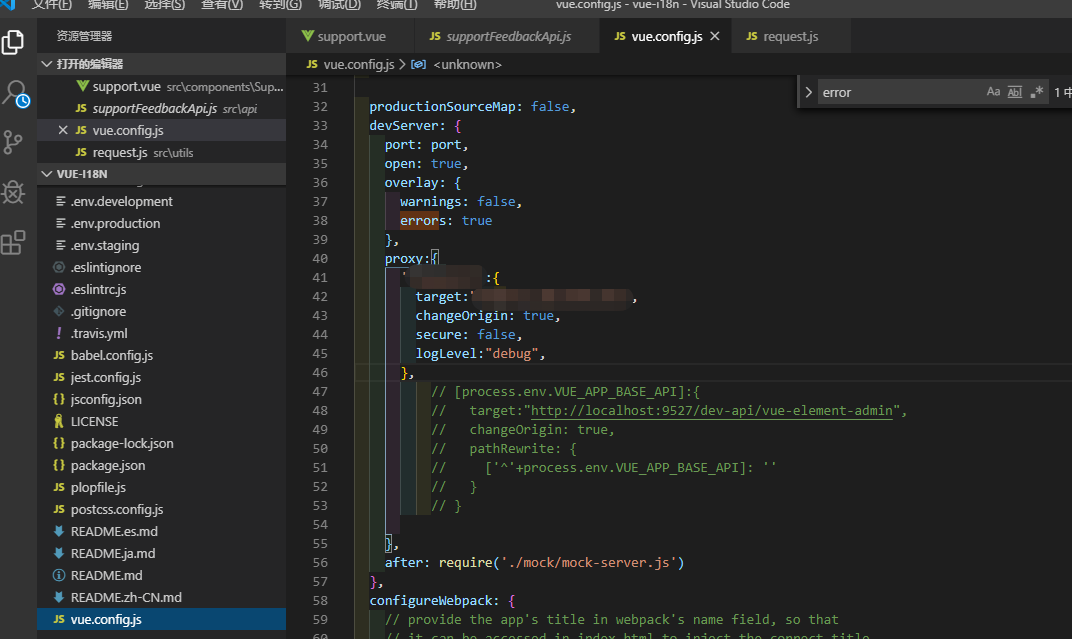The height and width of the screenshot is (639, 1072).
Task: Close vue.config.js from Open Editors list
Action: coord(62,130)
